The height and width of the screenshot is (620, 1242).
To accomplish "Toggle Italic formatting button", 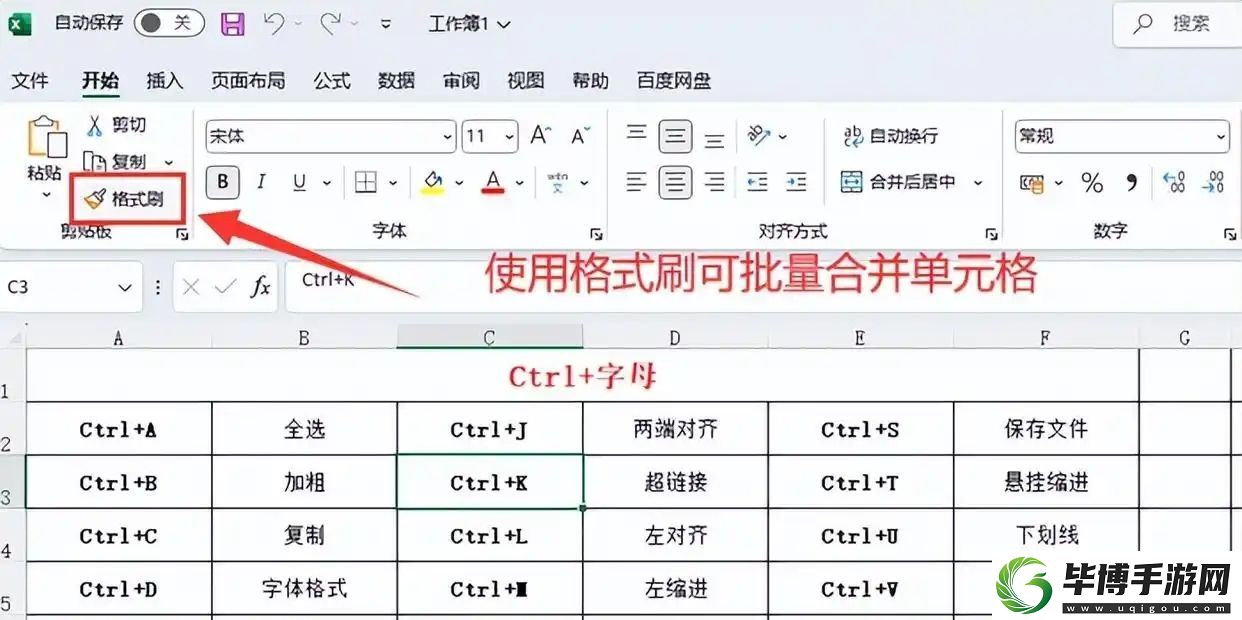I will [x=261, y=182].
